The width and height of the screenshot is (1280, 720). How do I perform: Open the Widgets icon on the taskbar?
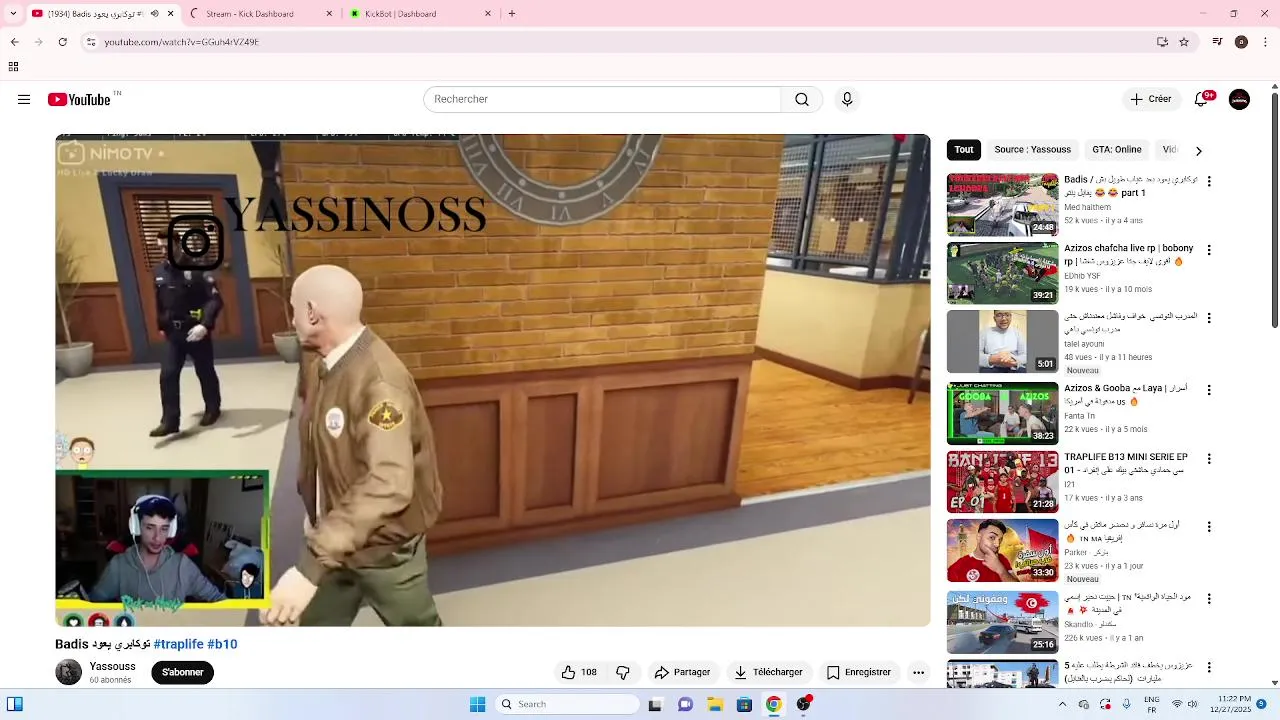14,704
